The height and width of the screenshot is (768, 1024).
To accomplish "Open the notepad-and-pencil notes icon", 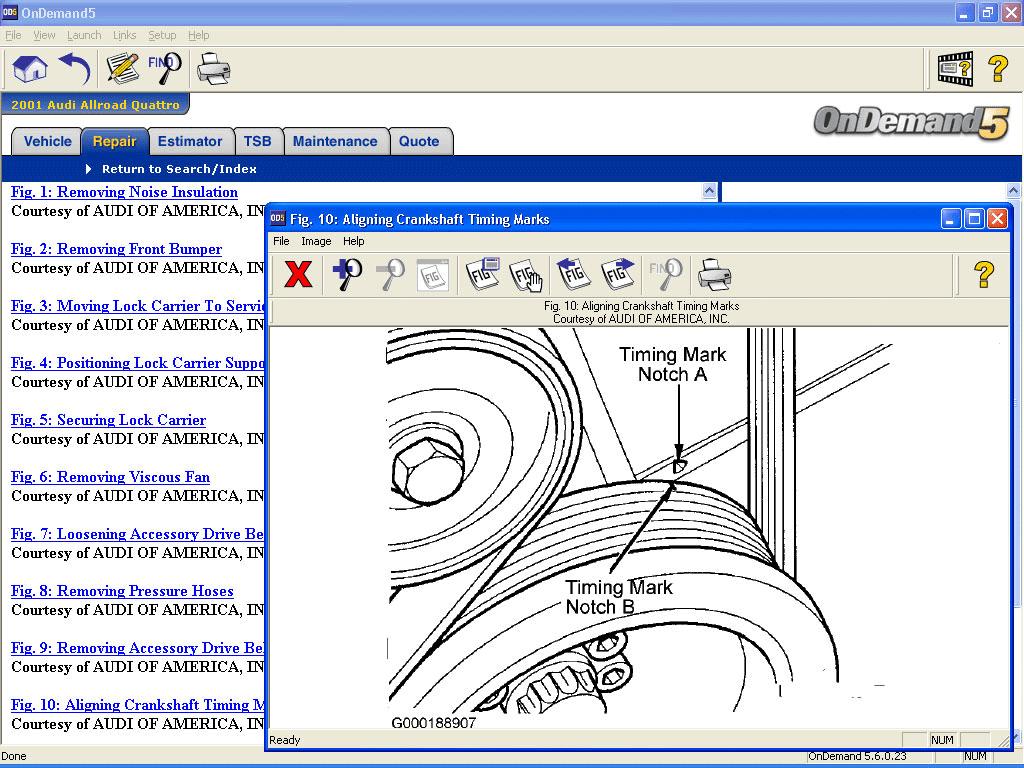I will pyautogui.click(x=122, y=69).
